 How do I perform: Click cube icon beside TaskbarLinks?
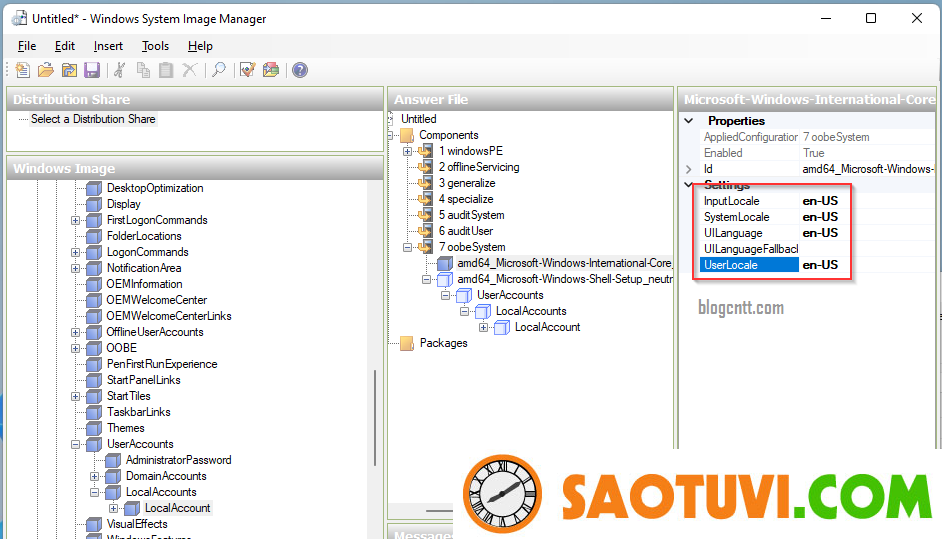click(94, 412)
